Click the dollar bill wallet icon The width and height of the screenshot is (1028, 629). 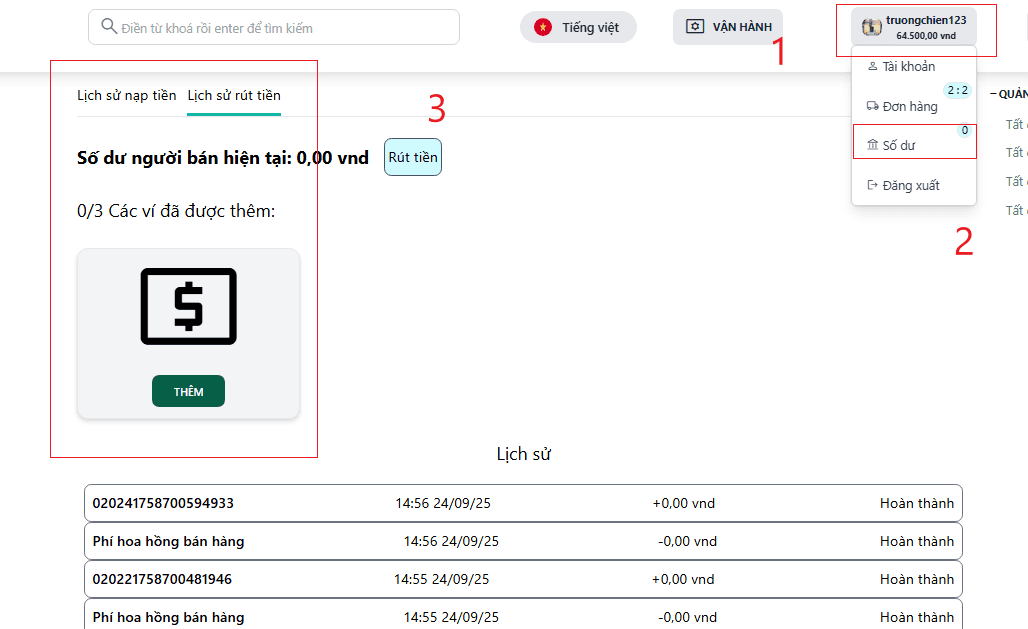pyautogui.click(x=188, y=306)
